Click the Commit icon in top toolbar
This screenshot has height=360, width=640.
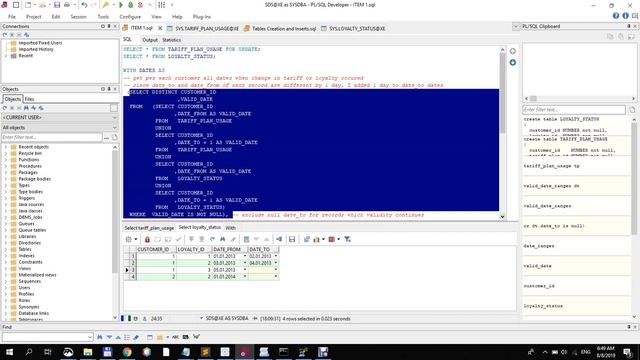click(x=131, y=5)
